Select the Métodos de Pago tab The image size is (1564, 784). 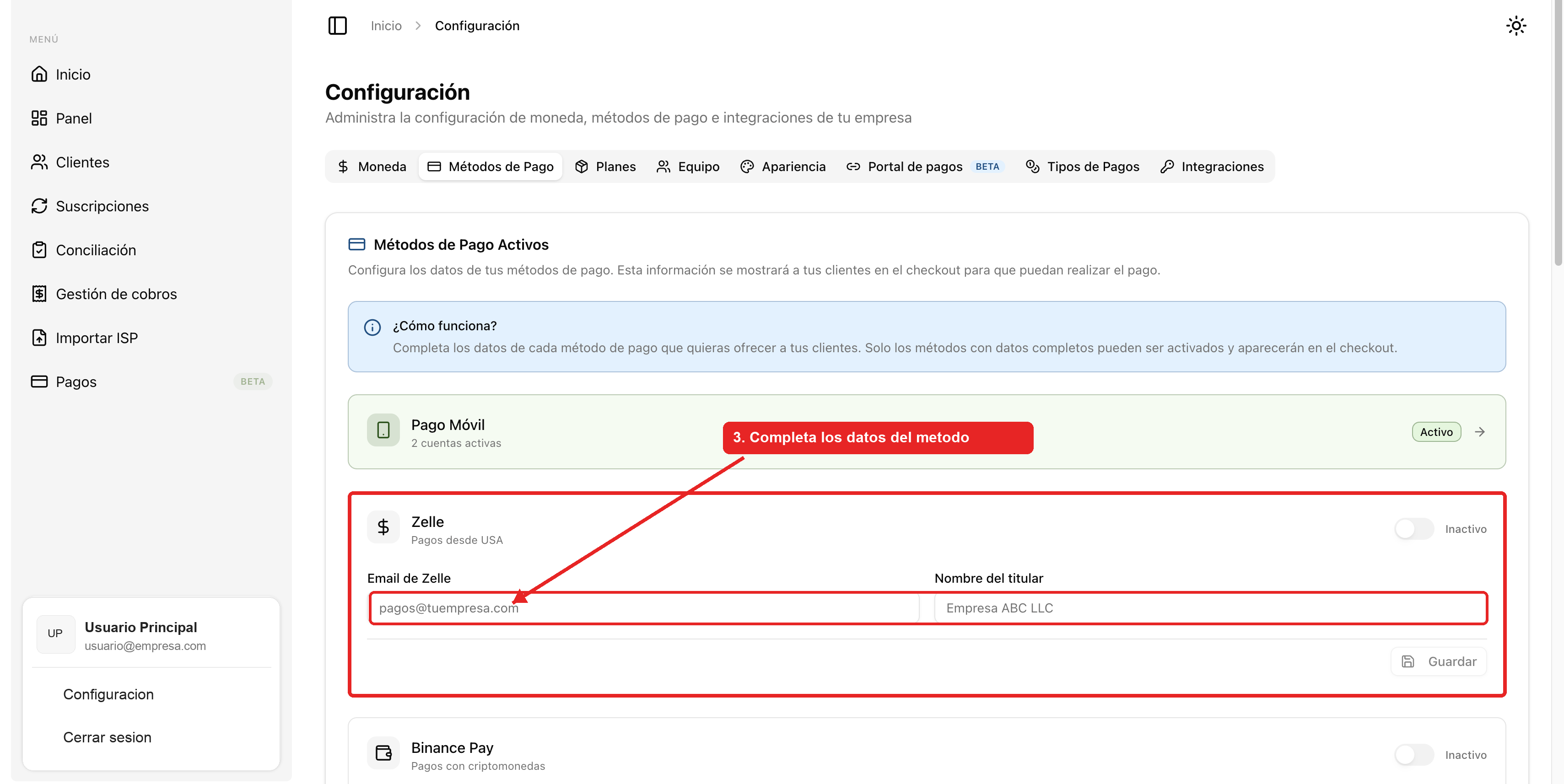click(491, 166)
